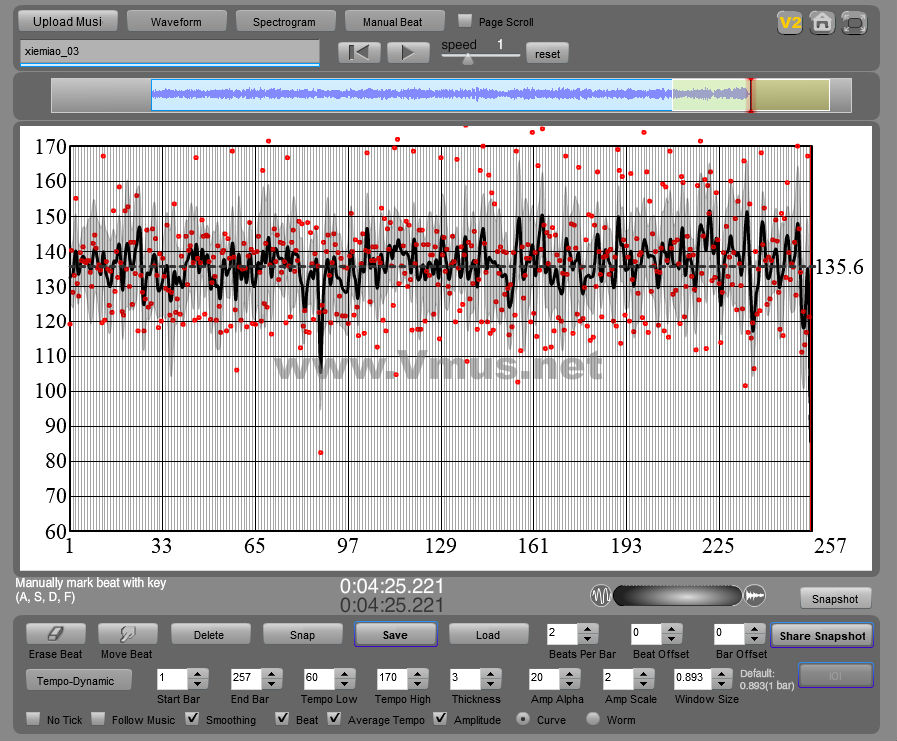Select the Erase Beat tool

click(x=55, y=633)
